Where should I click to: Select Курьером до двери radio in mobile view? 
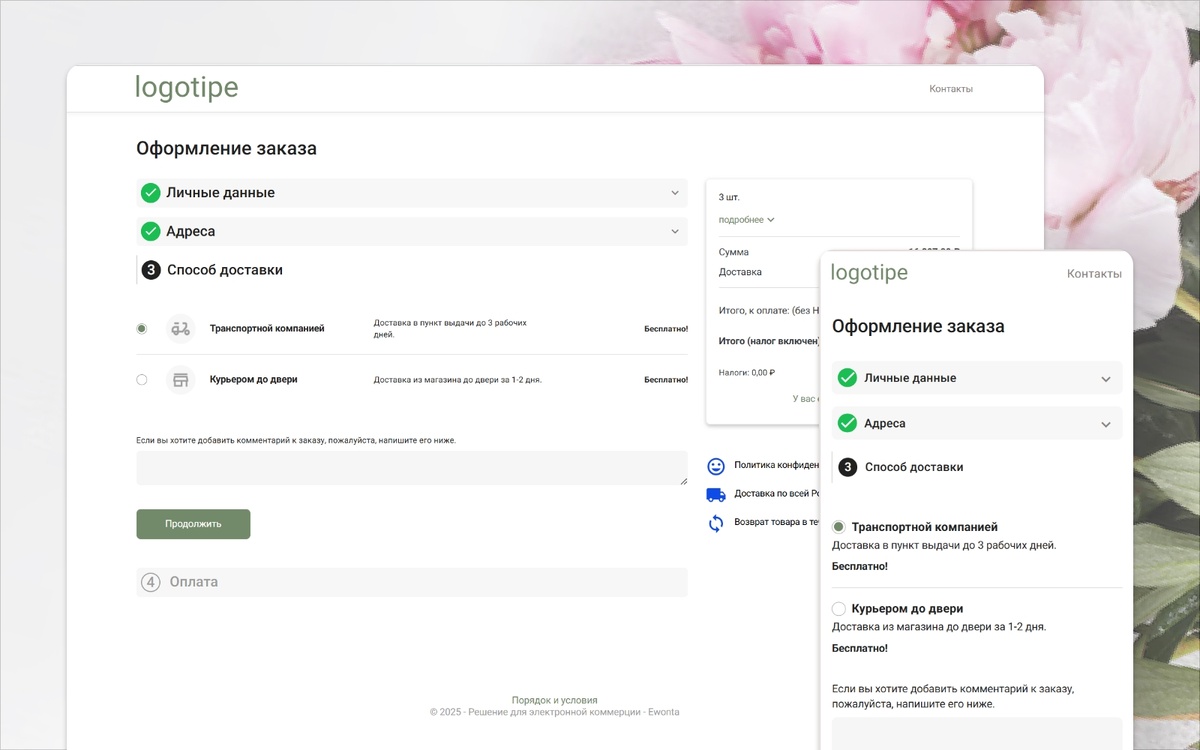(x=839, y=609)
